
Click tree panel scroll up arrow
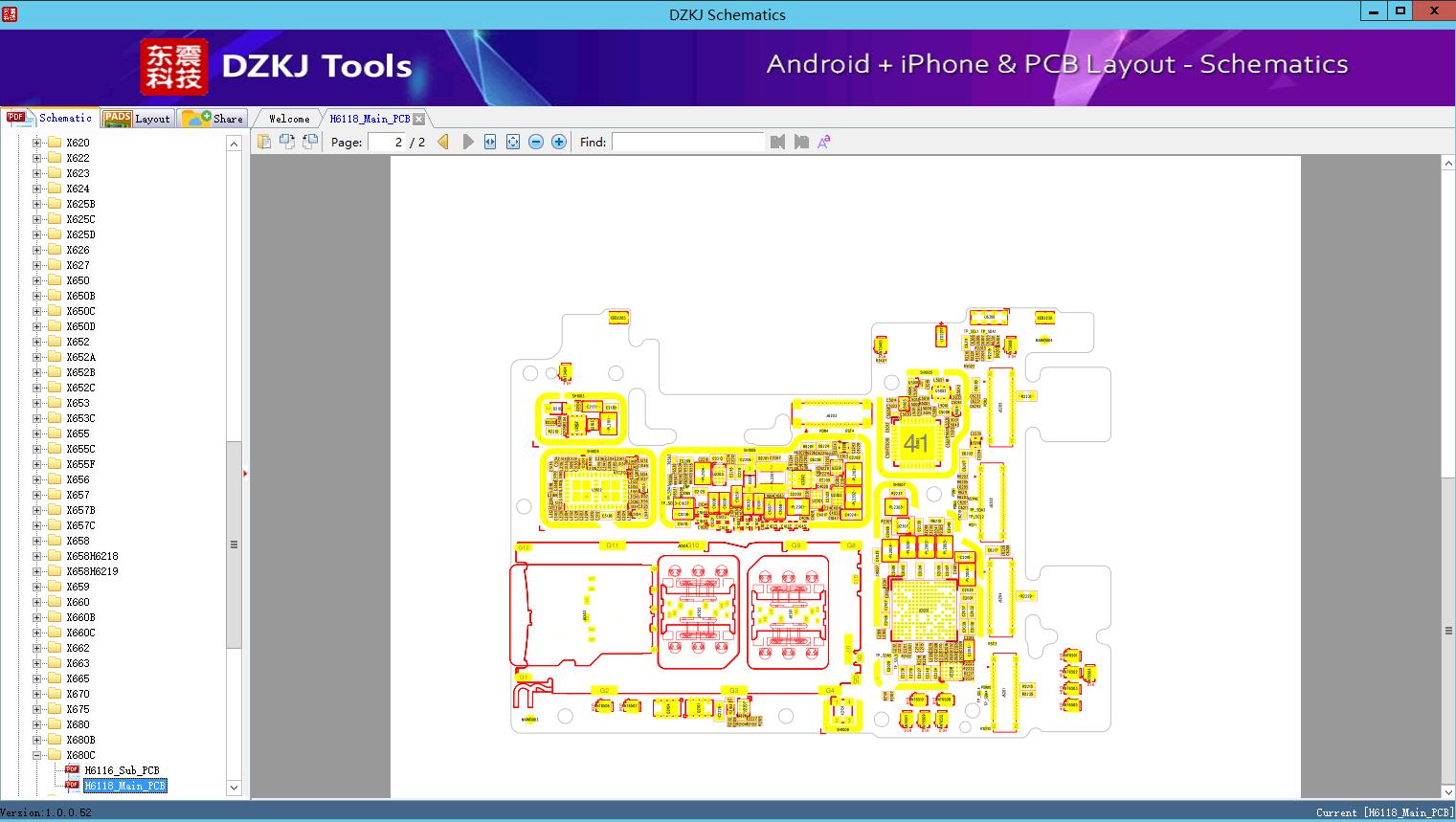234,144
